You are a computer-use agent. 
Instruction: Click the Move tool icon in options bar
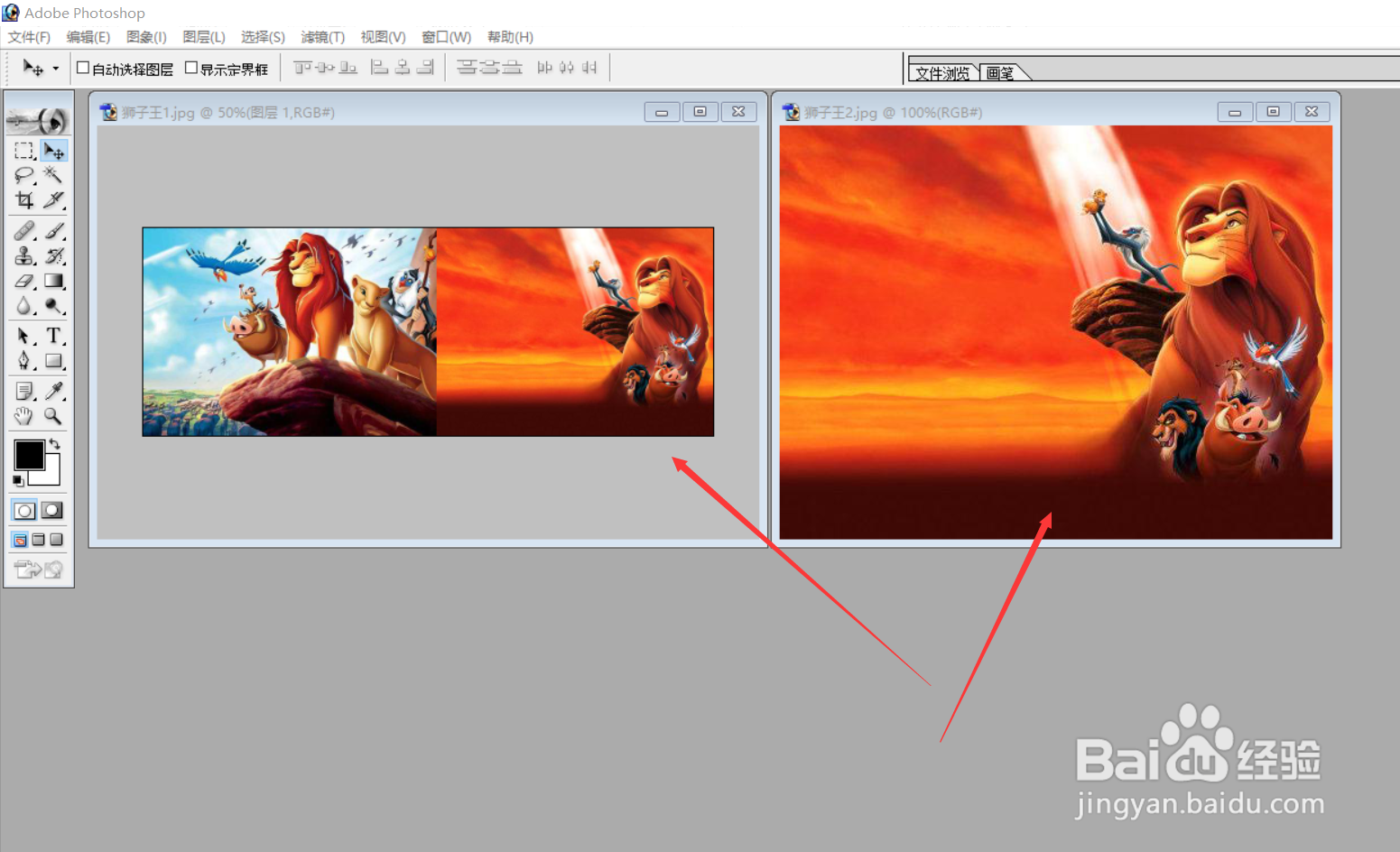tap(32, 68)
